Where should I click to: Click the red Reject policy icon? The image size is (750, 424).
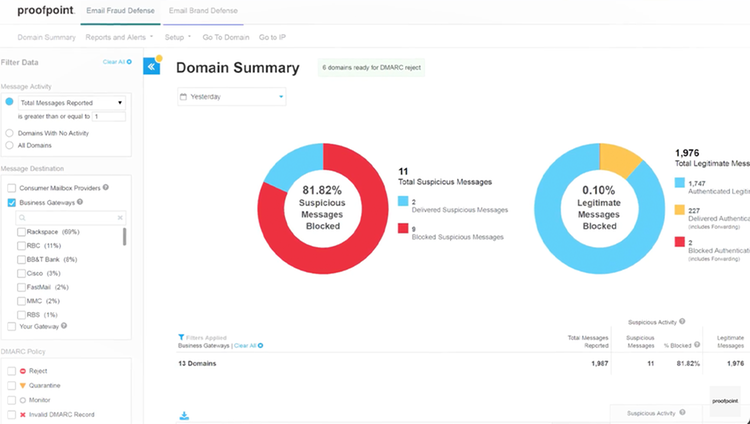(x=22, y=371)
